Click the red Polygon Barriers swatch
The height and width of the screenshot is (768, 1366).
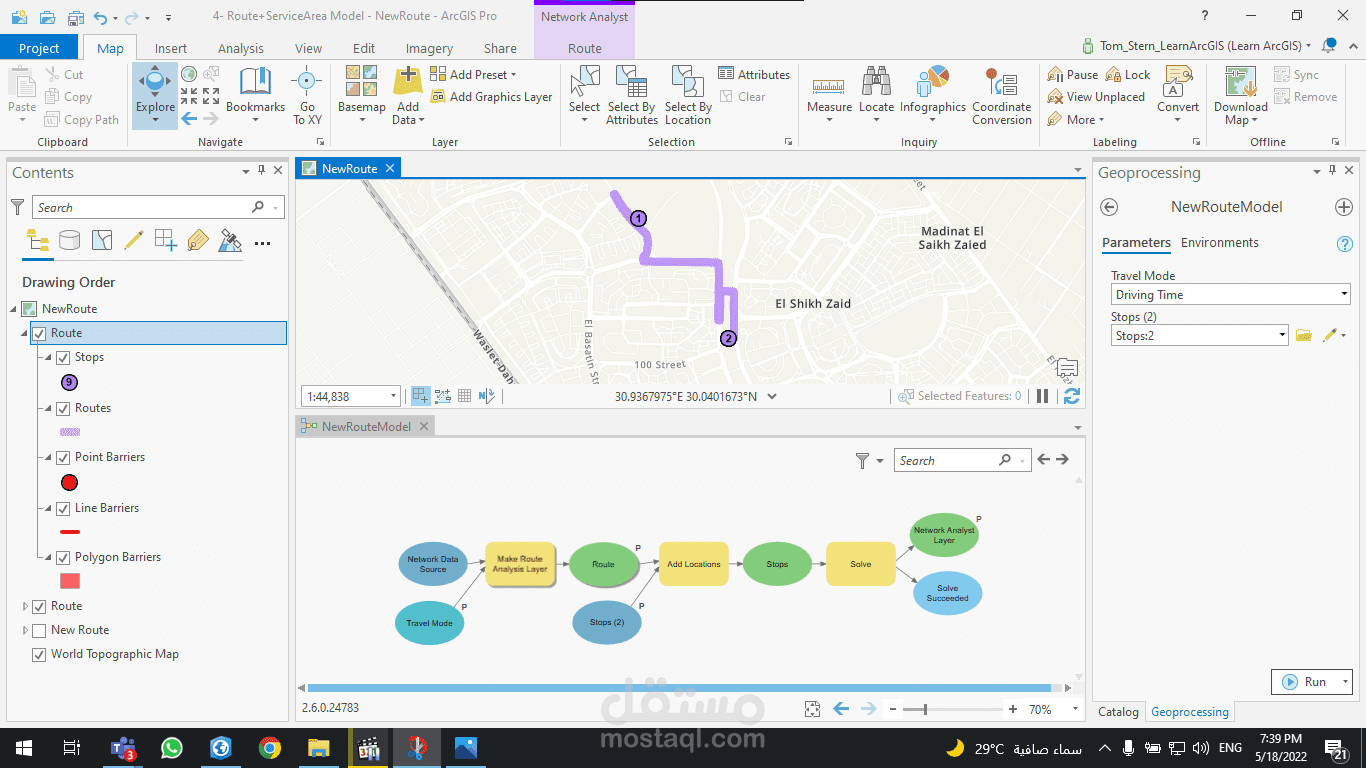(69, 581)
